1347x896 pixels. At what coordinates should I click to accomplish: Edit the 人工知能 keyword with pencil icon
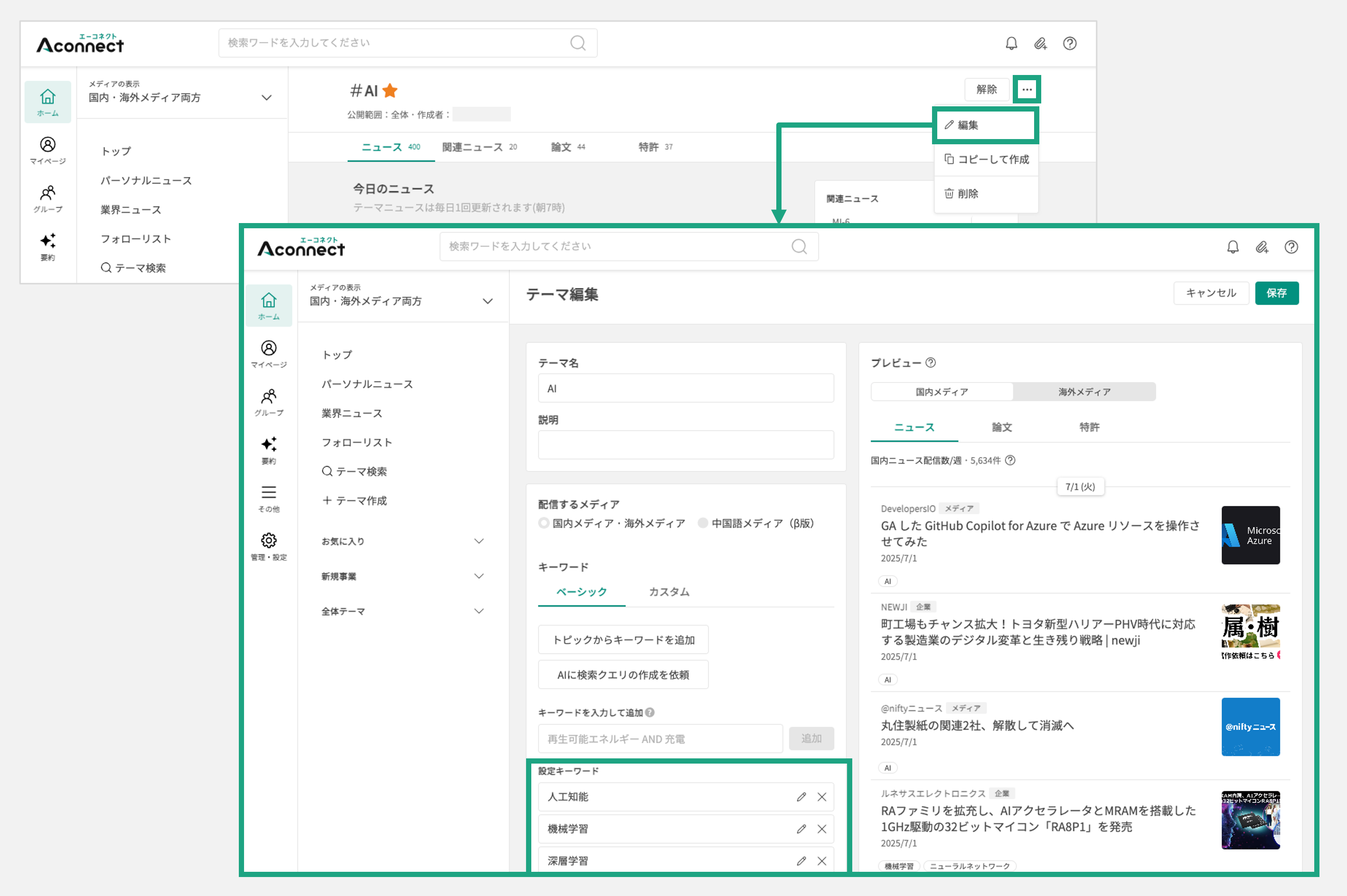801,796
